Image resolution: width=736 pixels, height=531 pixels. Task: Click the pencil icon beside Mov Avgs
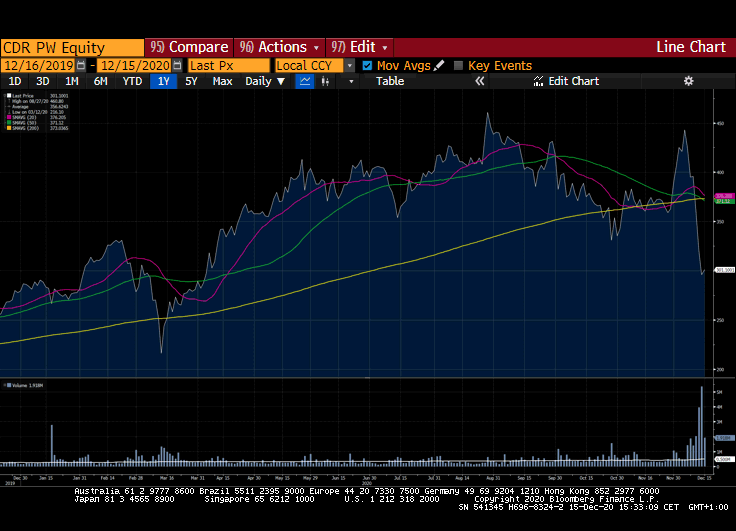[x=439, y=65]
